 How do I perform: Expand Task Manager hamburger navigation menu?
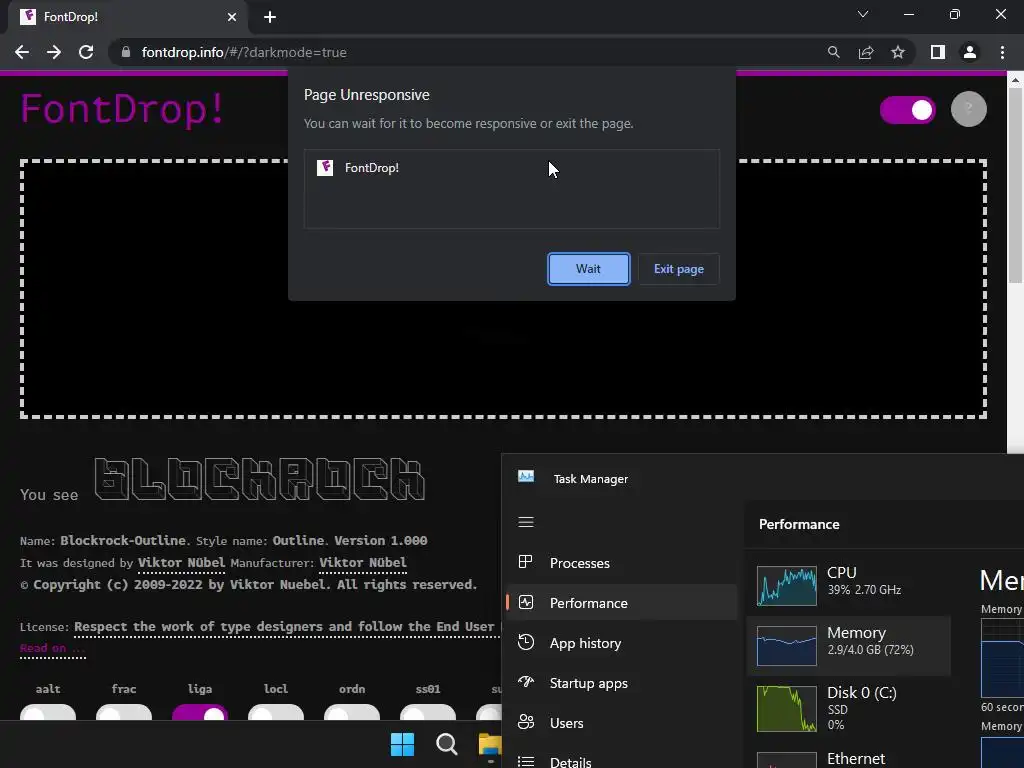pyautogui.click(x=526, y=522)
